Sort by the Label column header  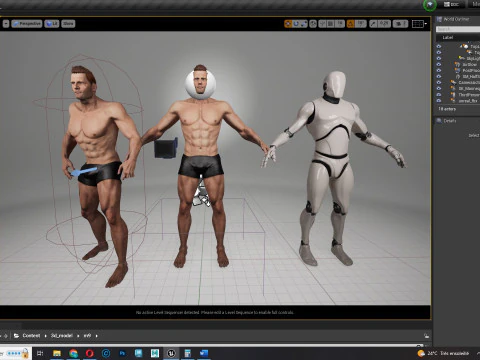tap(448, 37)
